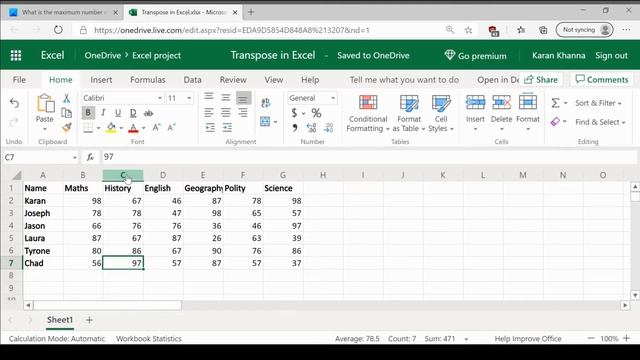
Task: Increase font size with A-up icon
Action: point(156,128)
